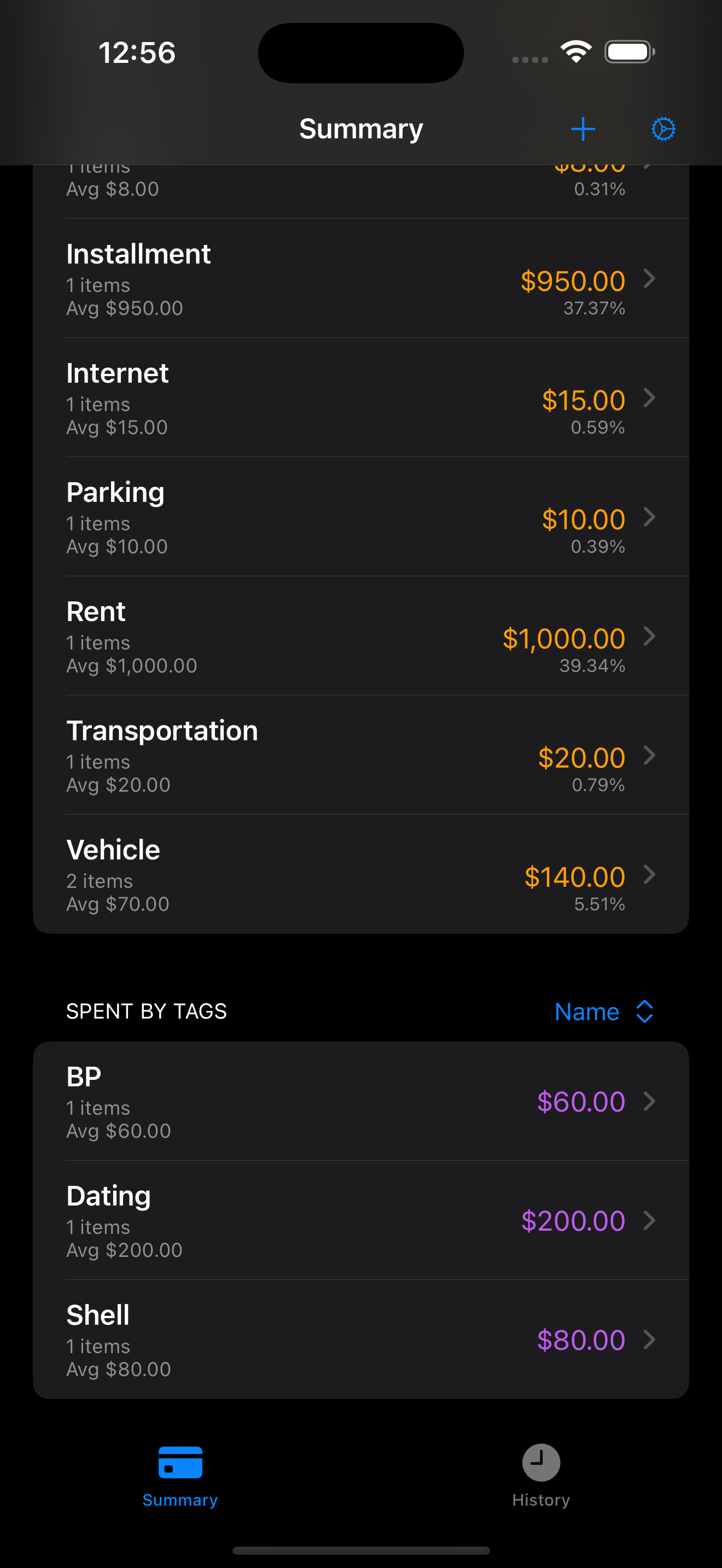Tap the battery status icon
722x1568 pixels.
point(630,52)
